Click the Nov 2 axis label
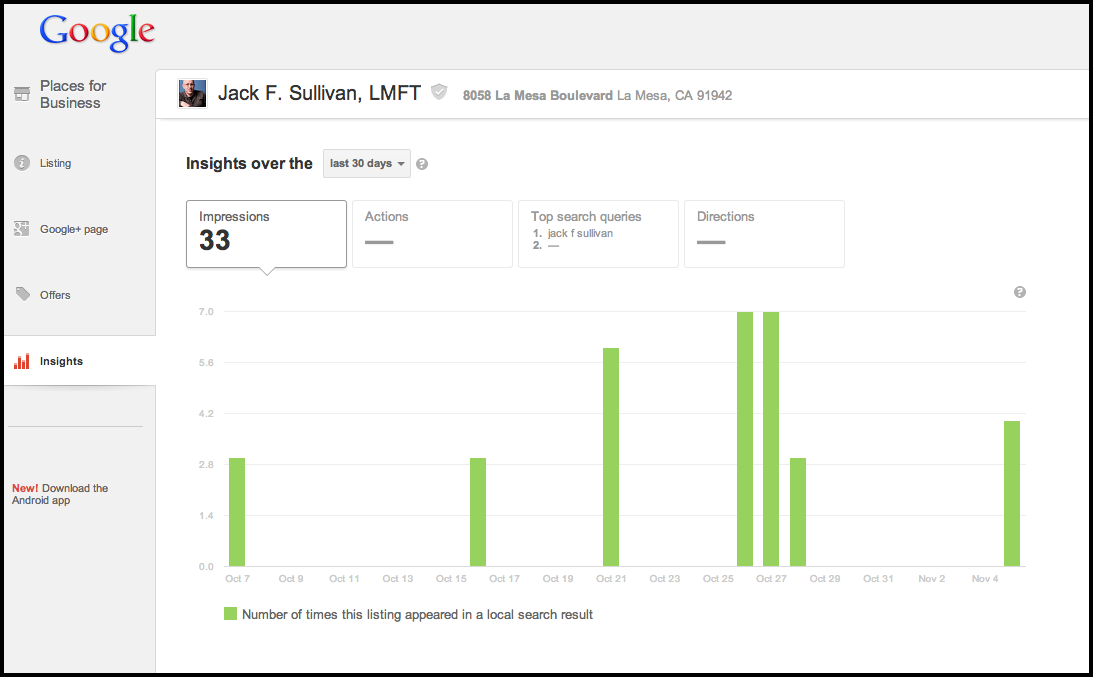1093x677 pixels. click(932, 579)
